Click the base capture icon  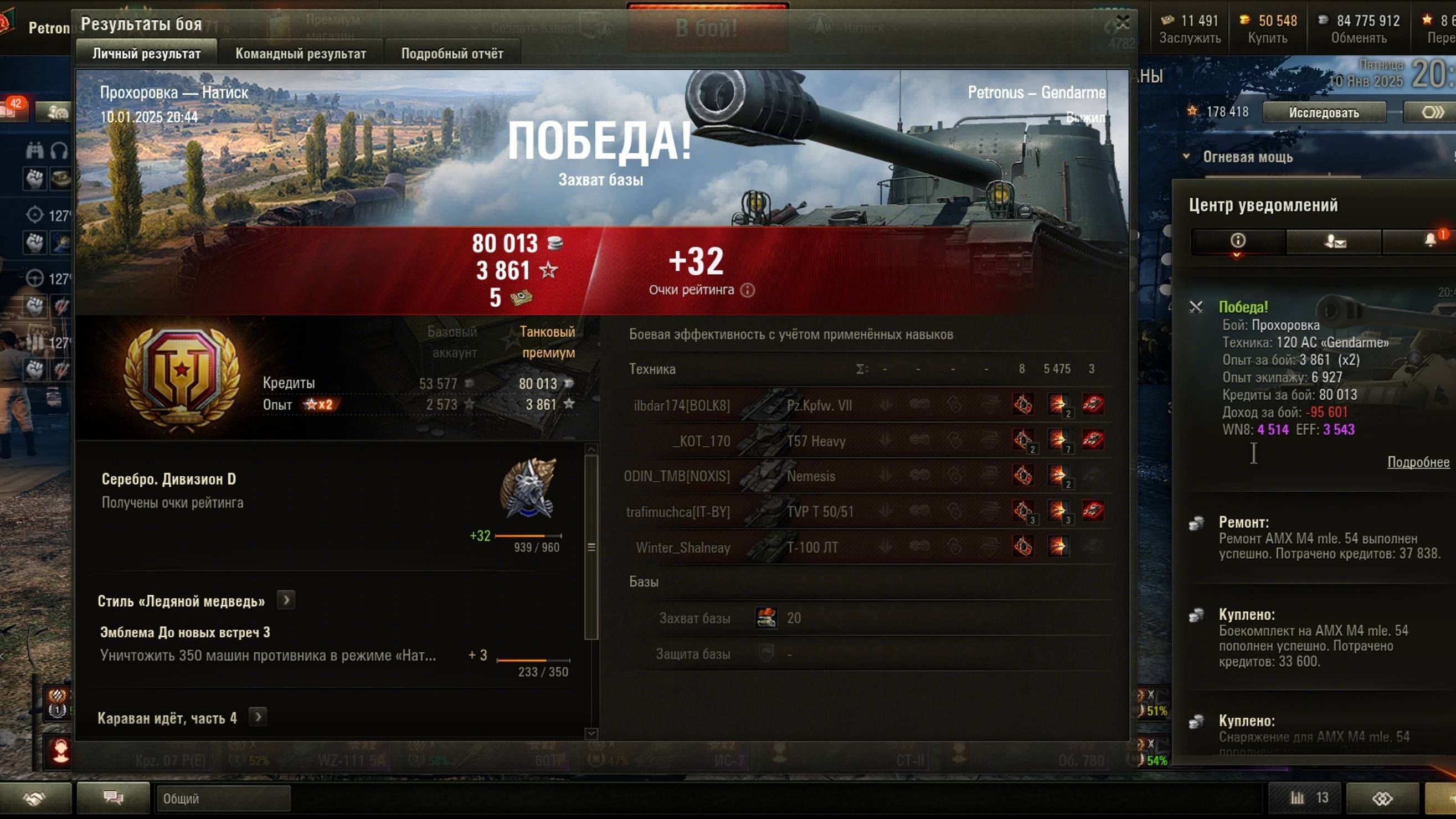point(766,618)
